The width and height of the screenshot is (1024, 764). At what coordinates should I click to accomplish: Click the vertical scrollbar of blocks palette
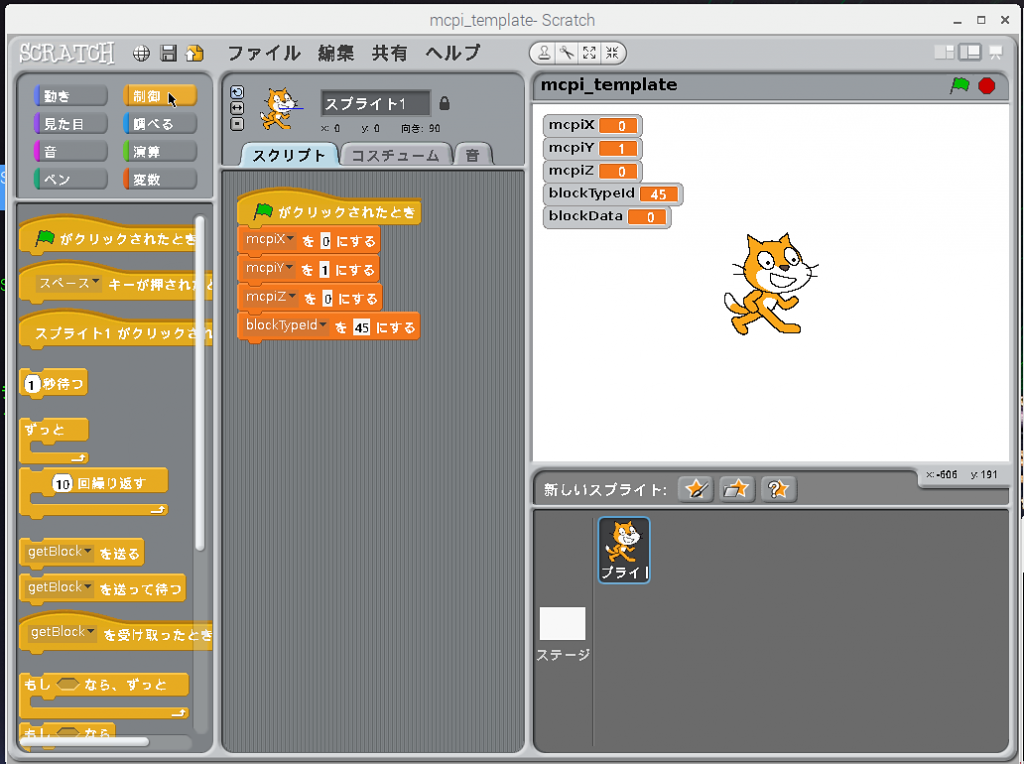200,384
